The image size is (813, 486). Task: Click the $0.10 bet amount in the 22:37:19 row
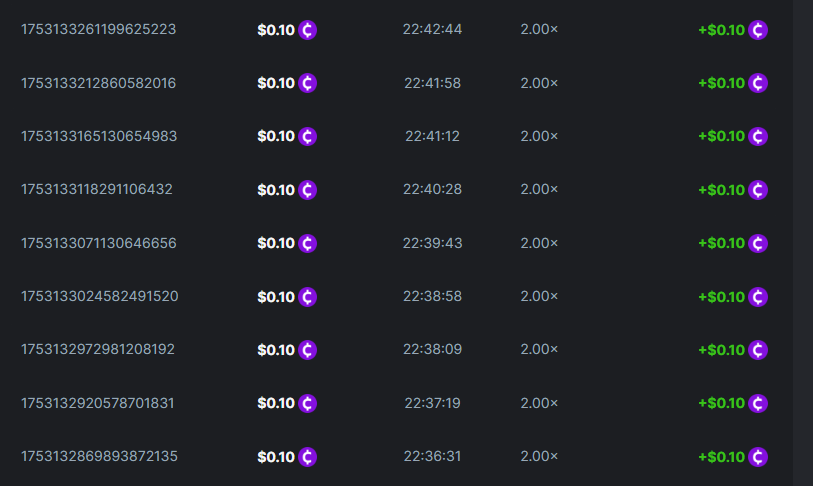276,403
